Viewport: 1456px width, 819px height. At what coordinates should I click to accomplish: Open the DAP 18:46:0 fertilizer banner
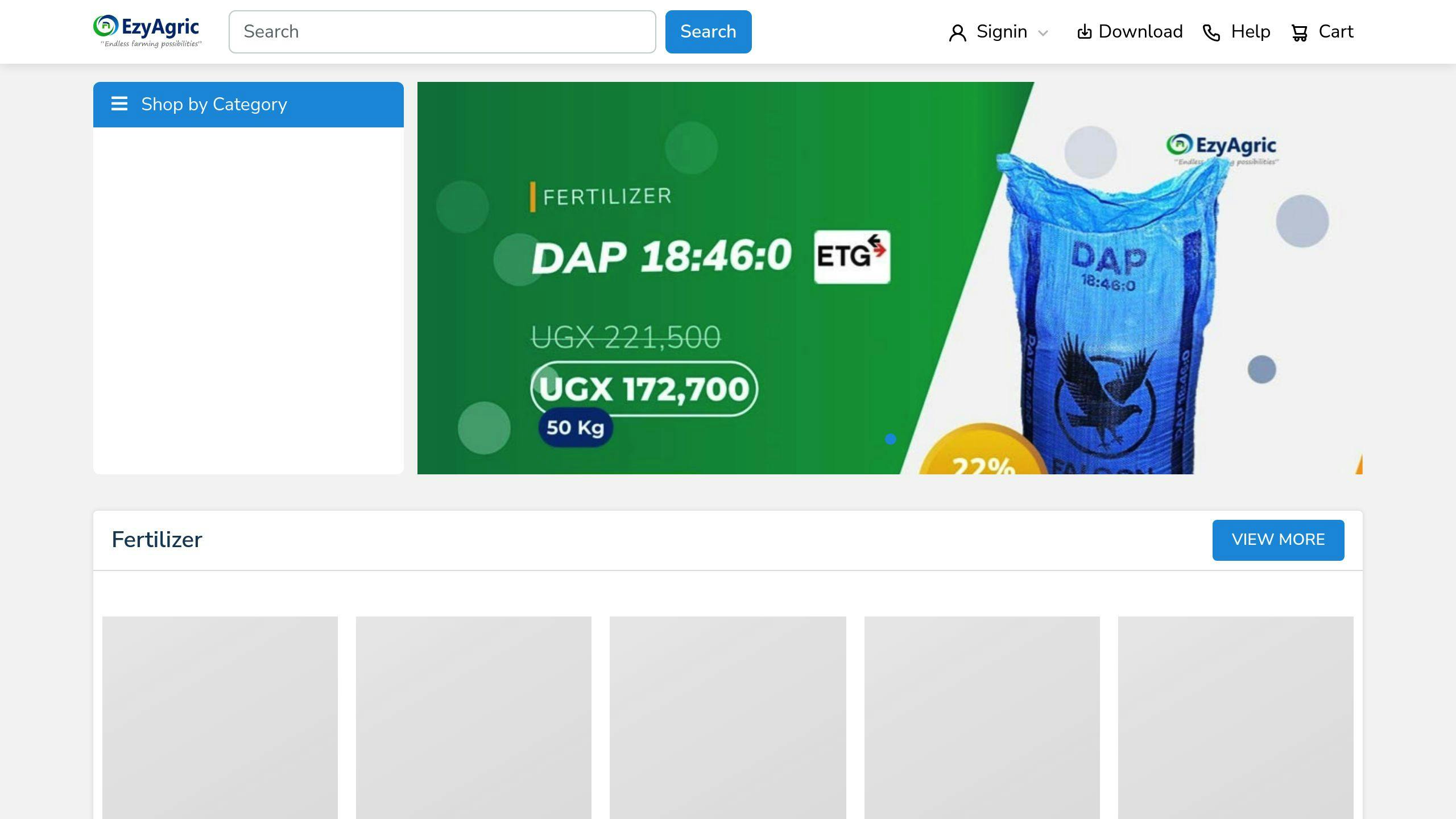890,278
